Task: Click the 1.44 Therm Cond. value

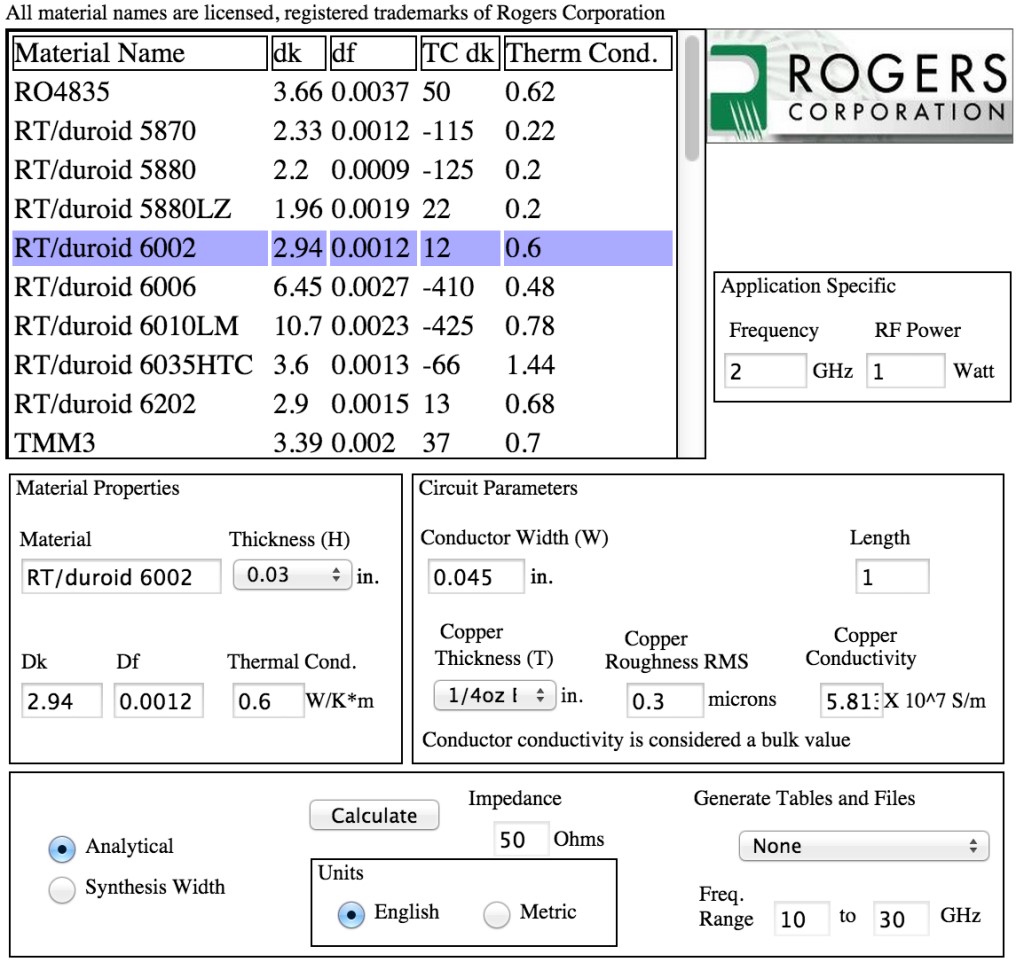Action: coord(530,365)
